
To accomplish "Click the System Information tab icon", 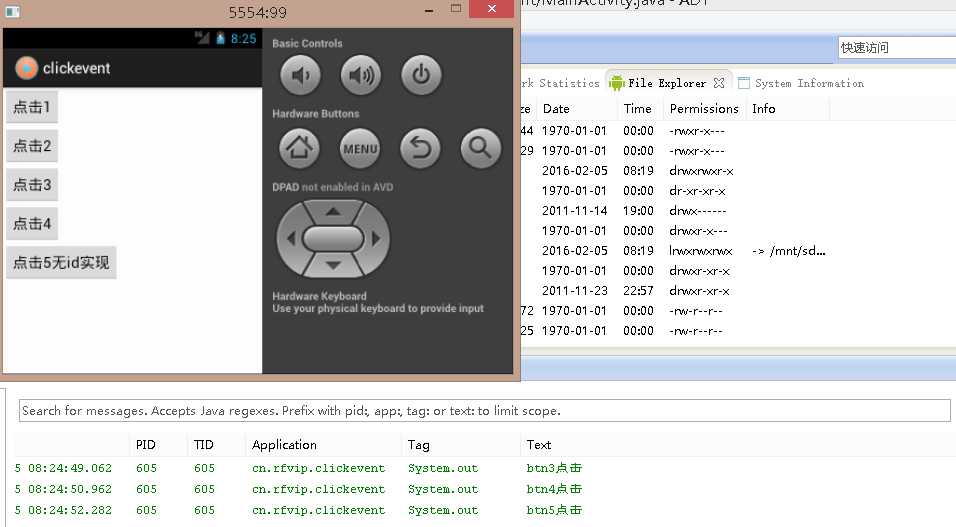I will (x=744, y=83).
